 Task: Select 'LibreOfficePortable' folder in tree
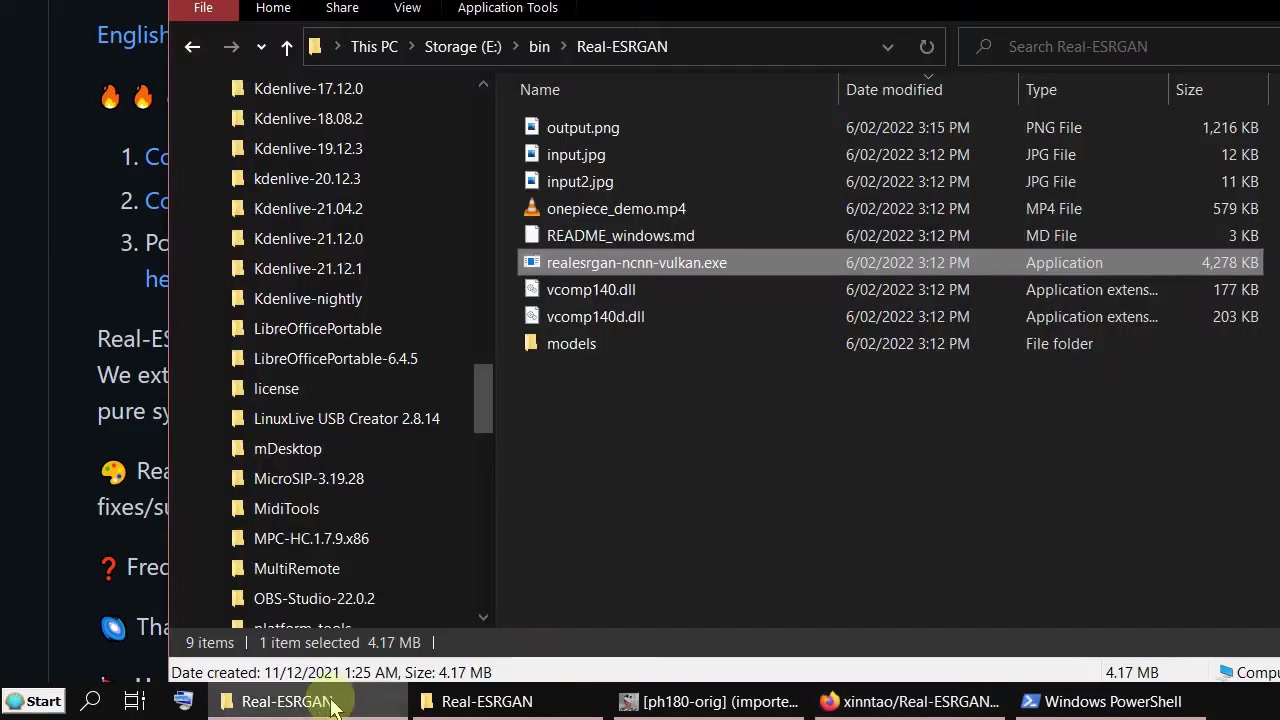pos(317,329)
